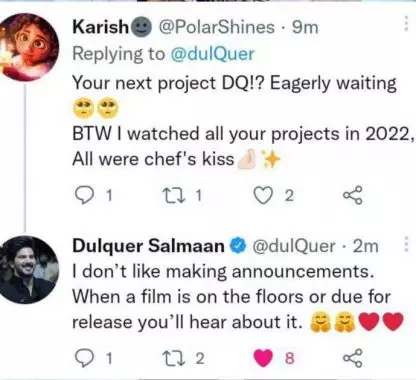Open more options menu on Karish's tweet

[406, 23]
